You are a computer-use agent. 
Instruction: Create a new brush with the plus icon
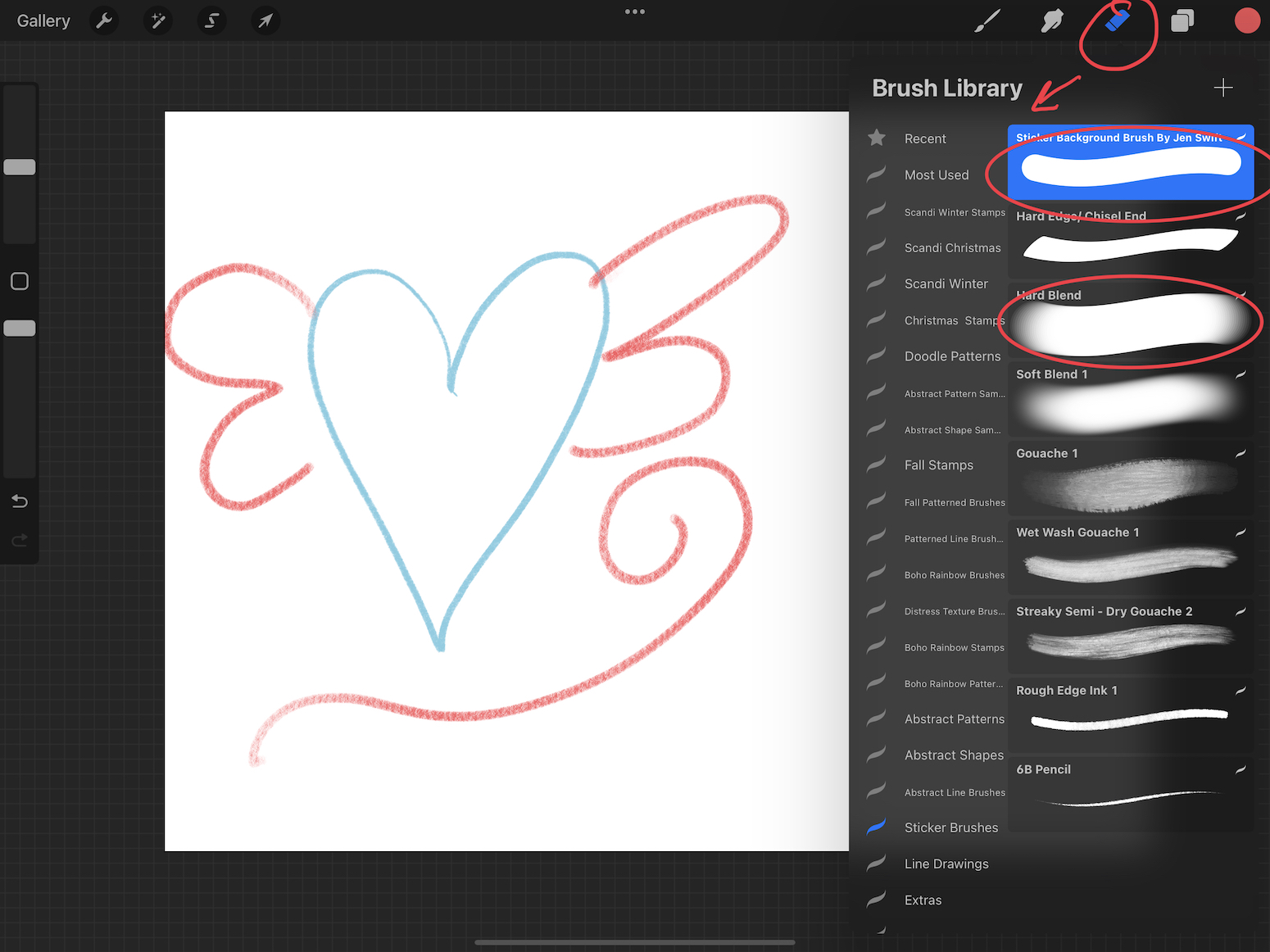coord(1223,87)
